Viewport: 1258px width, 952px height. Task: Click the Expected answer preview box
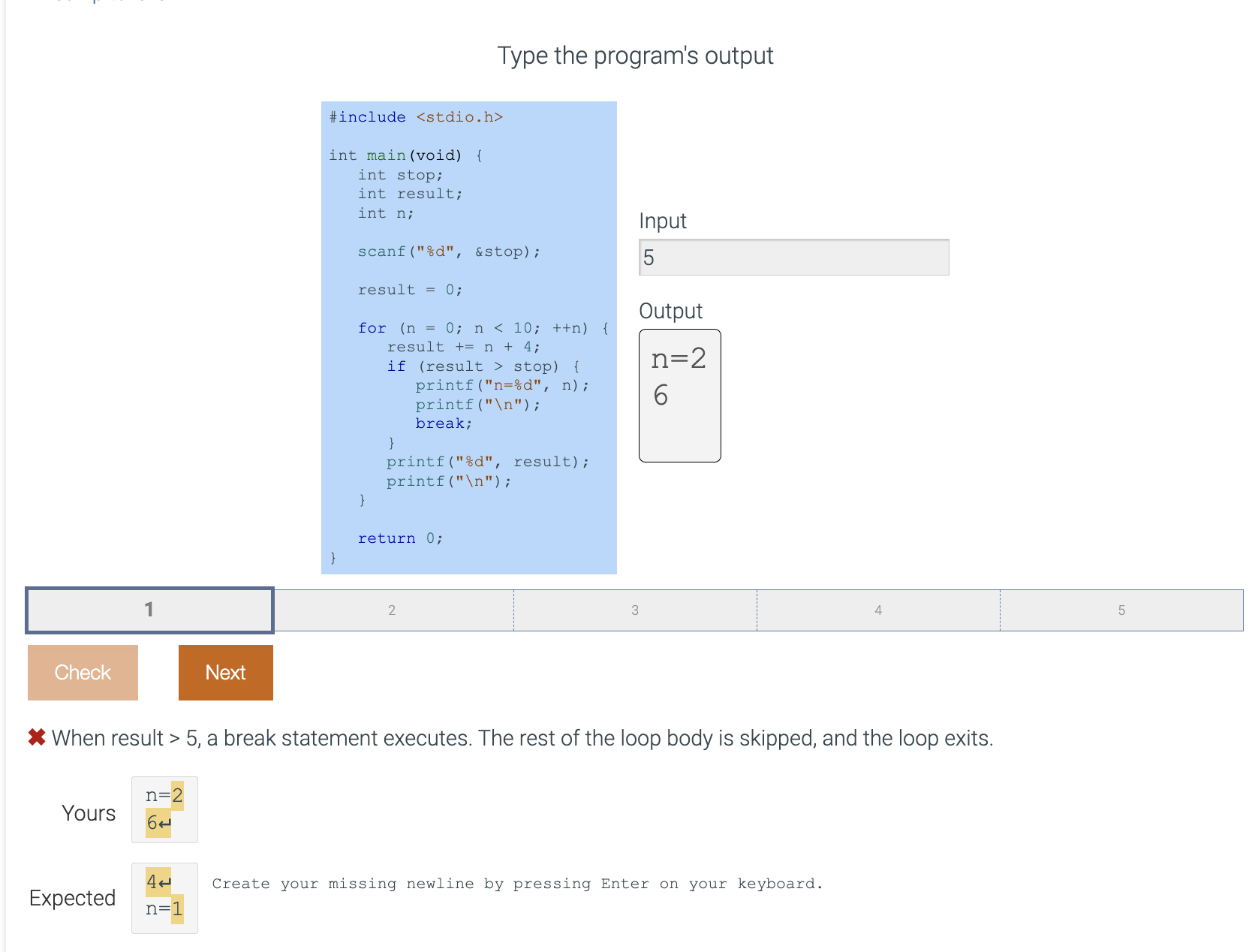pos(164,898)
